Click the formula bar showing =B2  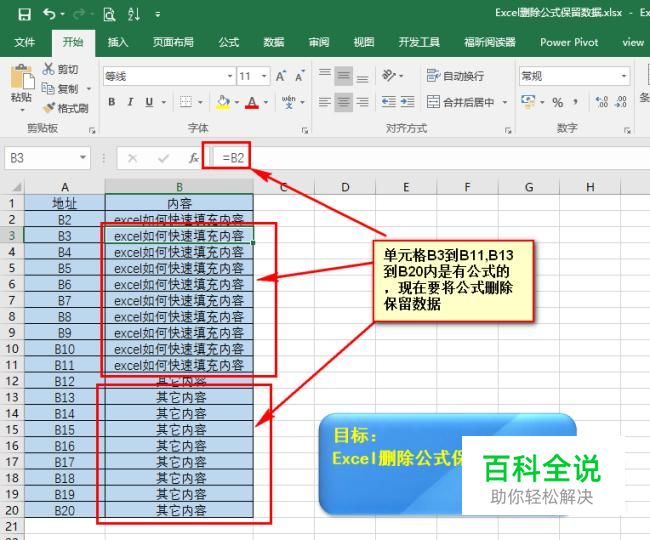[x=431, y=158]
